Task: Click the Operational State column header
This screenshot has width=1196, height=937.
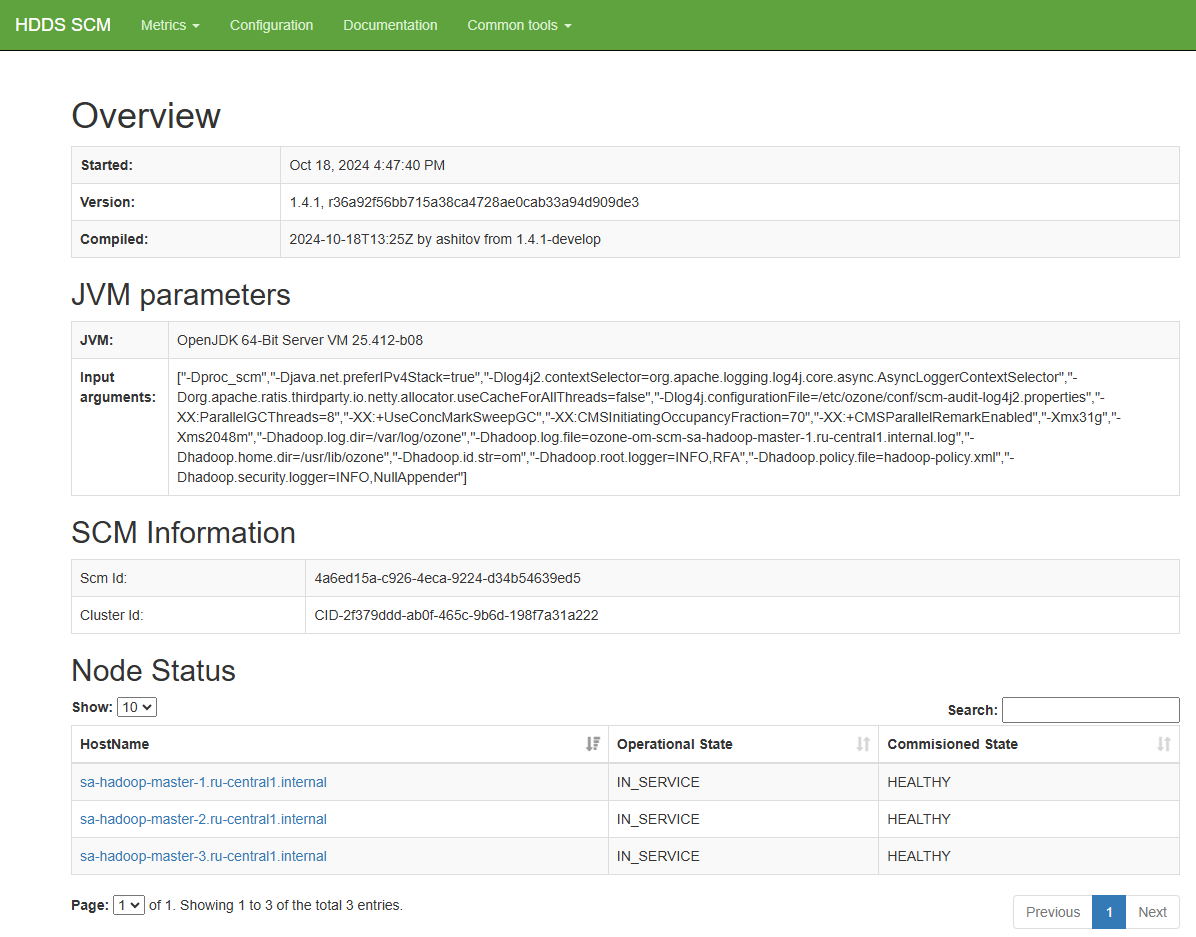Action: point(743,744)
